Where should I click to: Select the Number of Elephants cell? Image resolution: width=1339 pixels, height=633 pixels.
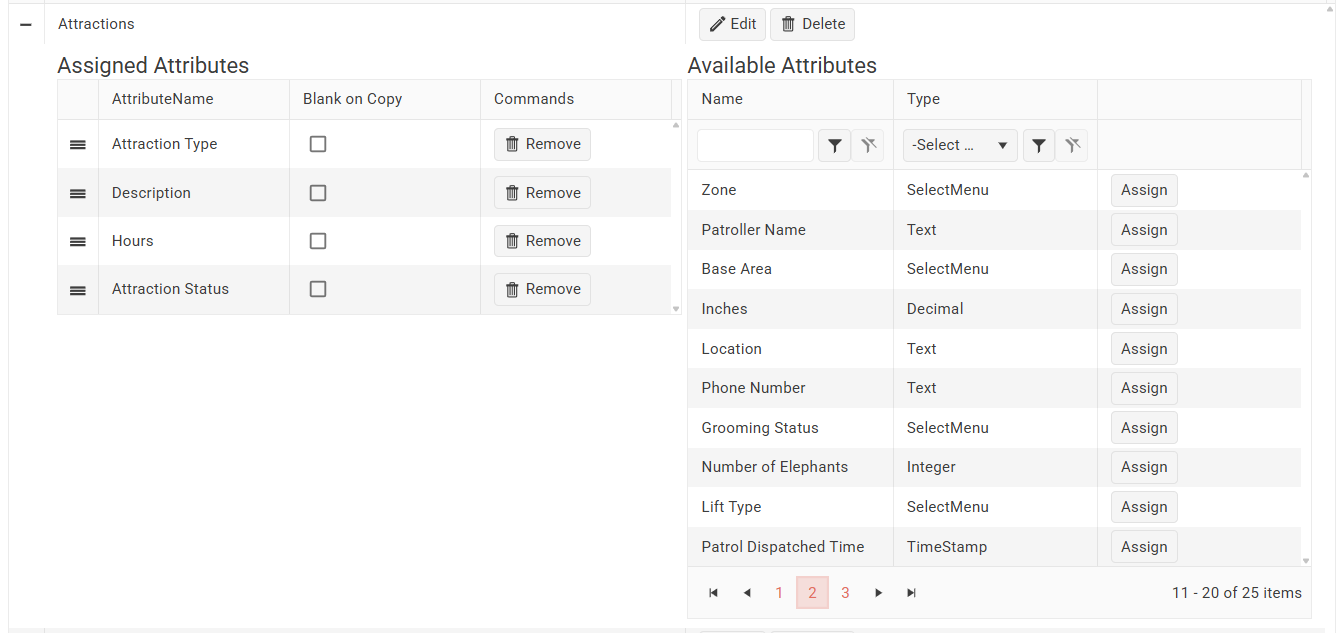click(790, 467)
